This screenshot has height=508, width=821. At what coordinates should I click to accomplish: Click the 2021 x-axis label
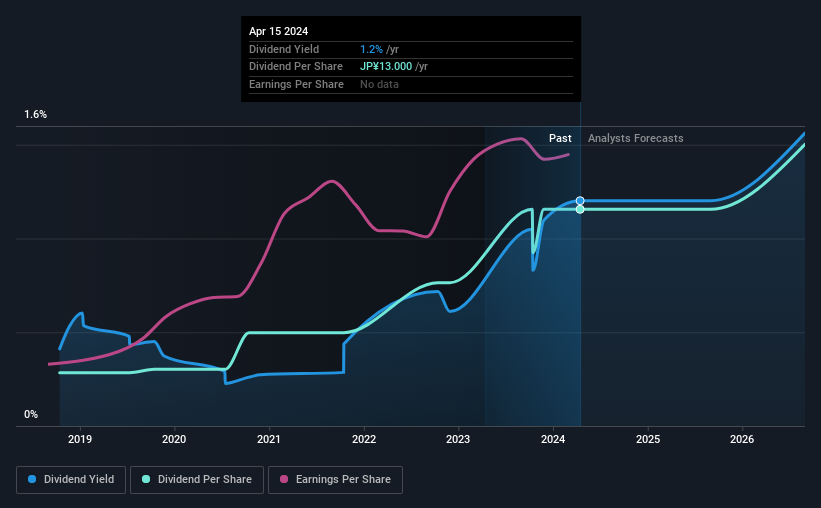point(269,439)
